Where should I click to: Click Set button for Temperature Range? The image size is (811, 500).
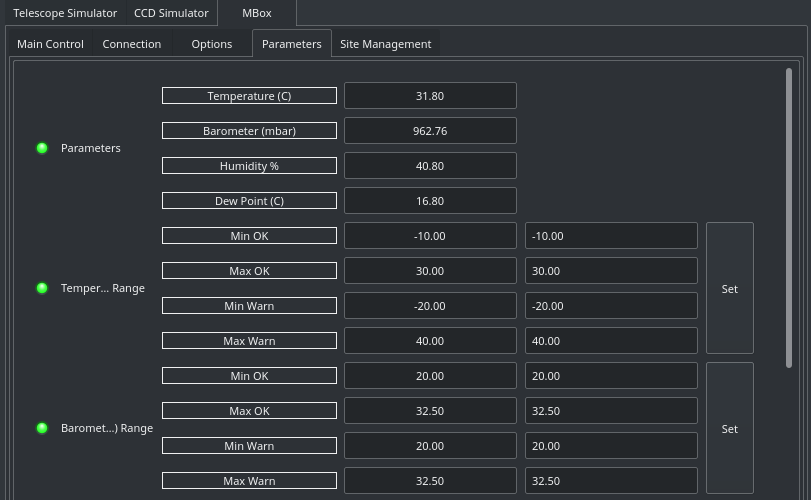click(730, 289)
